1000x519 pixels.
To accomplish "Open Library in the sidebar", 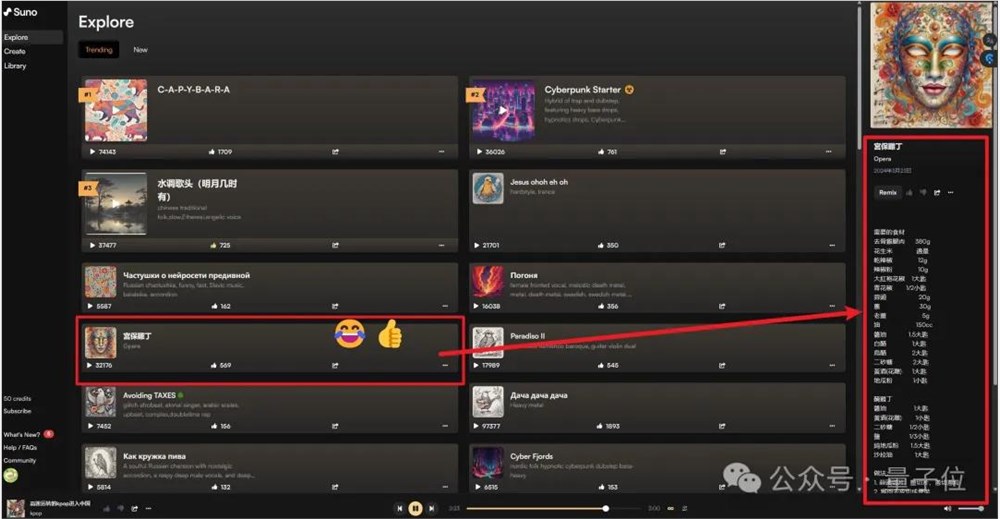I will 15,66.
